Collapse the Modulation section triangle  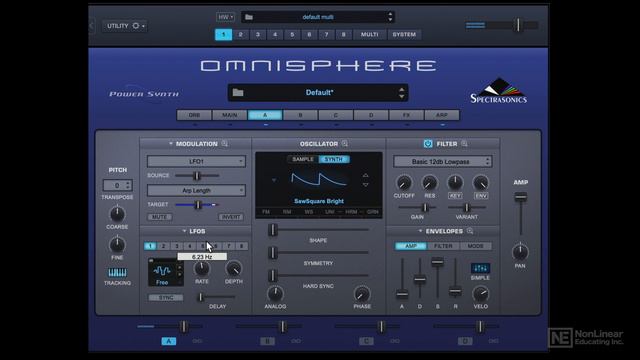click(171, 144)
